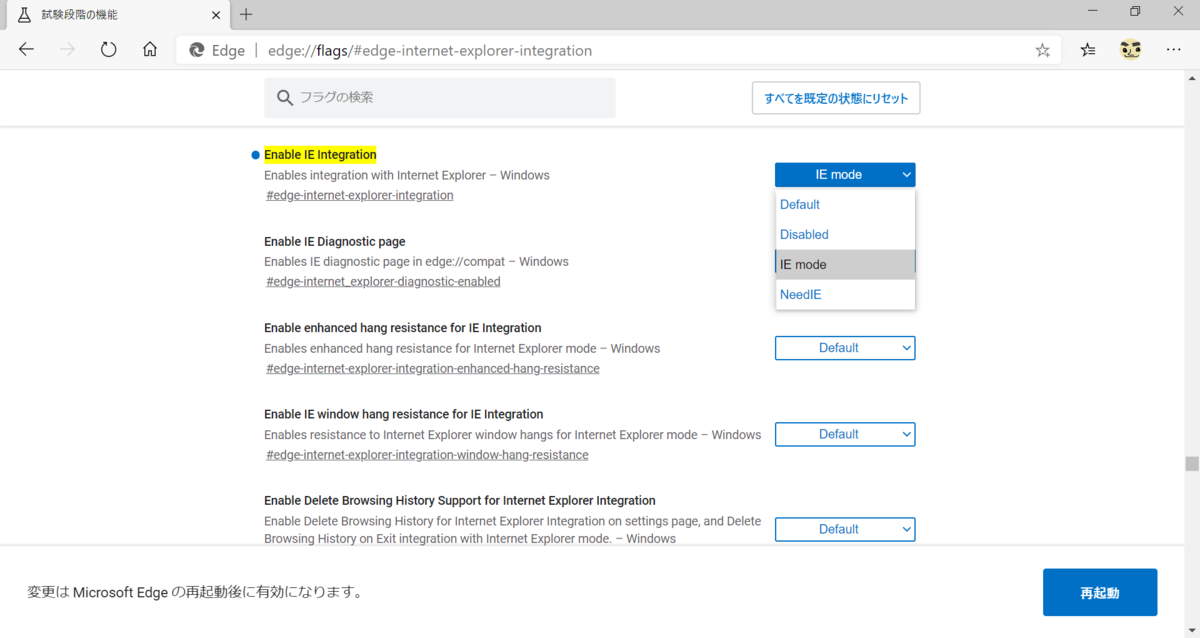The image size is (1200, 638).
Task: Click the refresh page icon
Action: click(x=109, y=50)
